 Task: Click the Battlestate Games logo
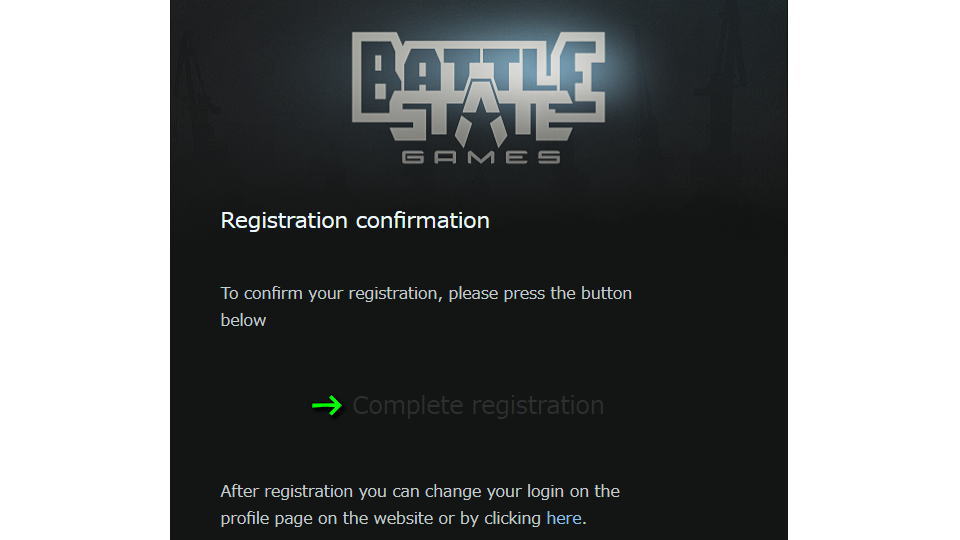coord(479,98)
